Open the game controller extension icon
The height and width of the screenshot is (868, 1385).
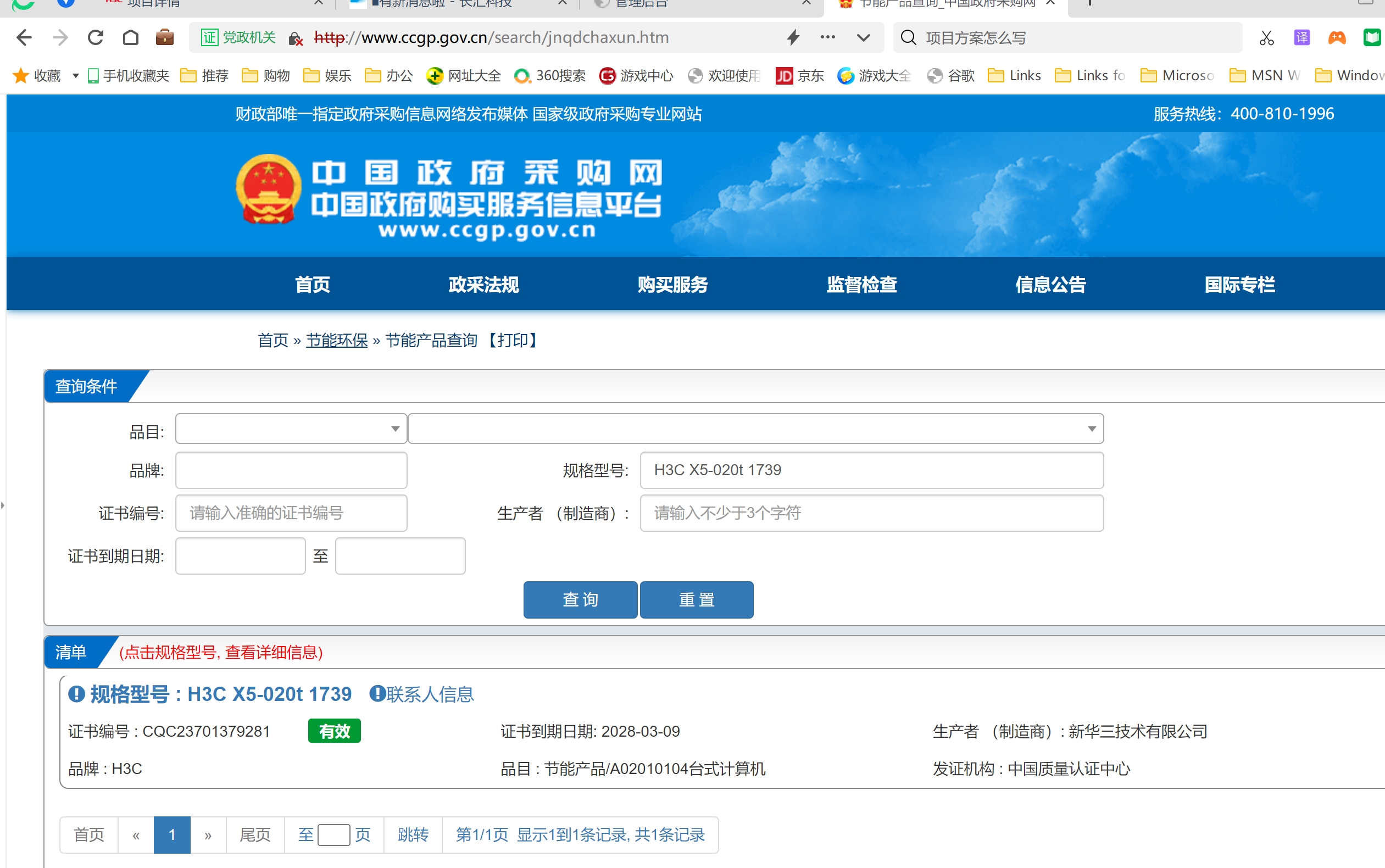[x=1337, y=38]
